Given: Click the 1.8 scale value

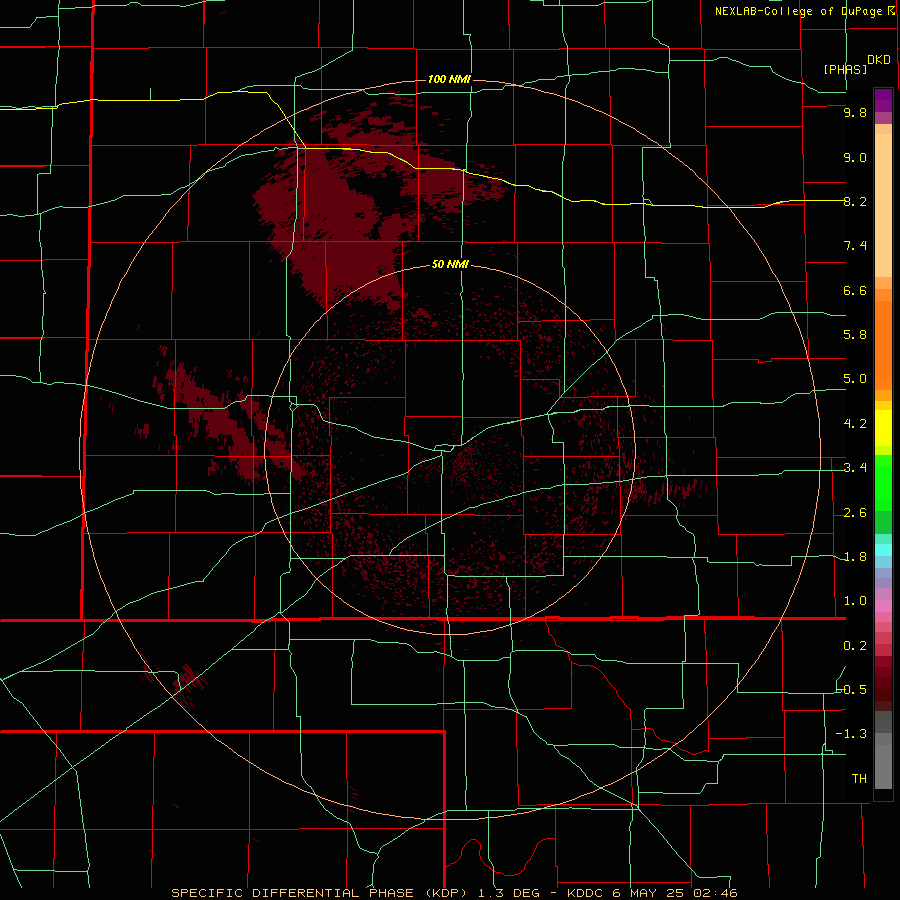Looking at the screenshot, I should [855, 557].
